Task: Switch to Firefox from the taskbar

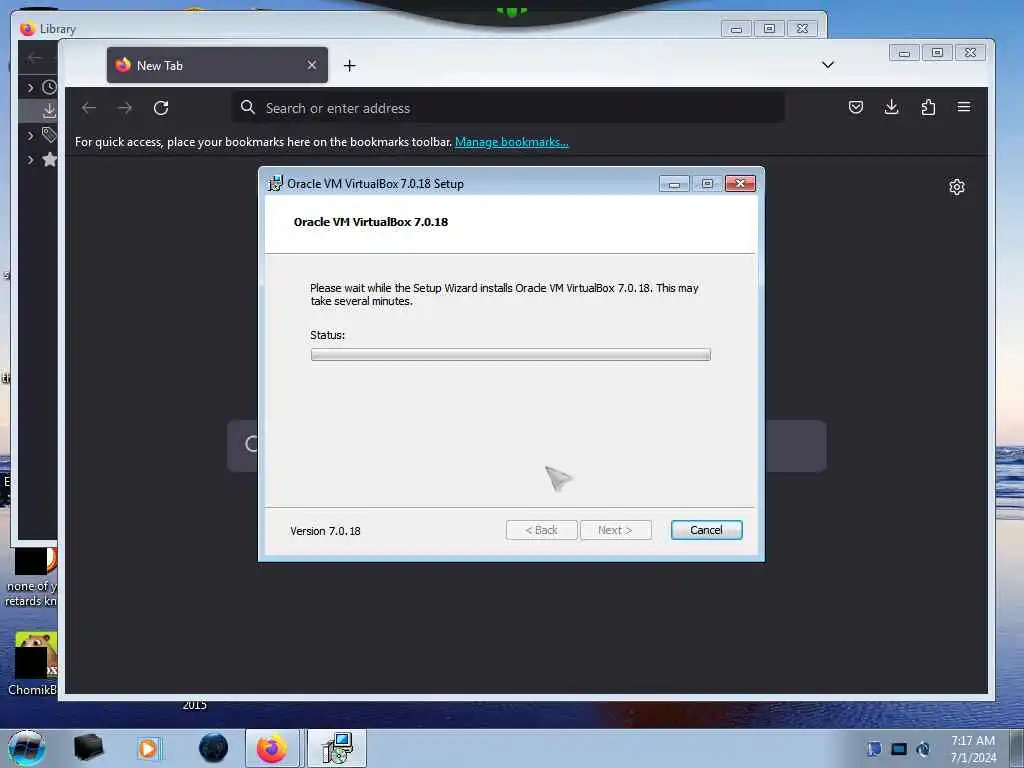Action: point(272,748)
